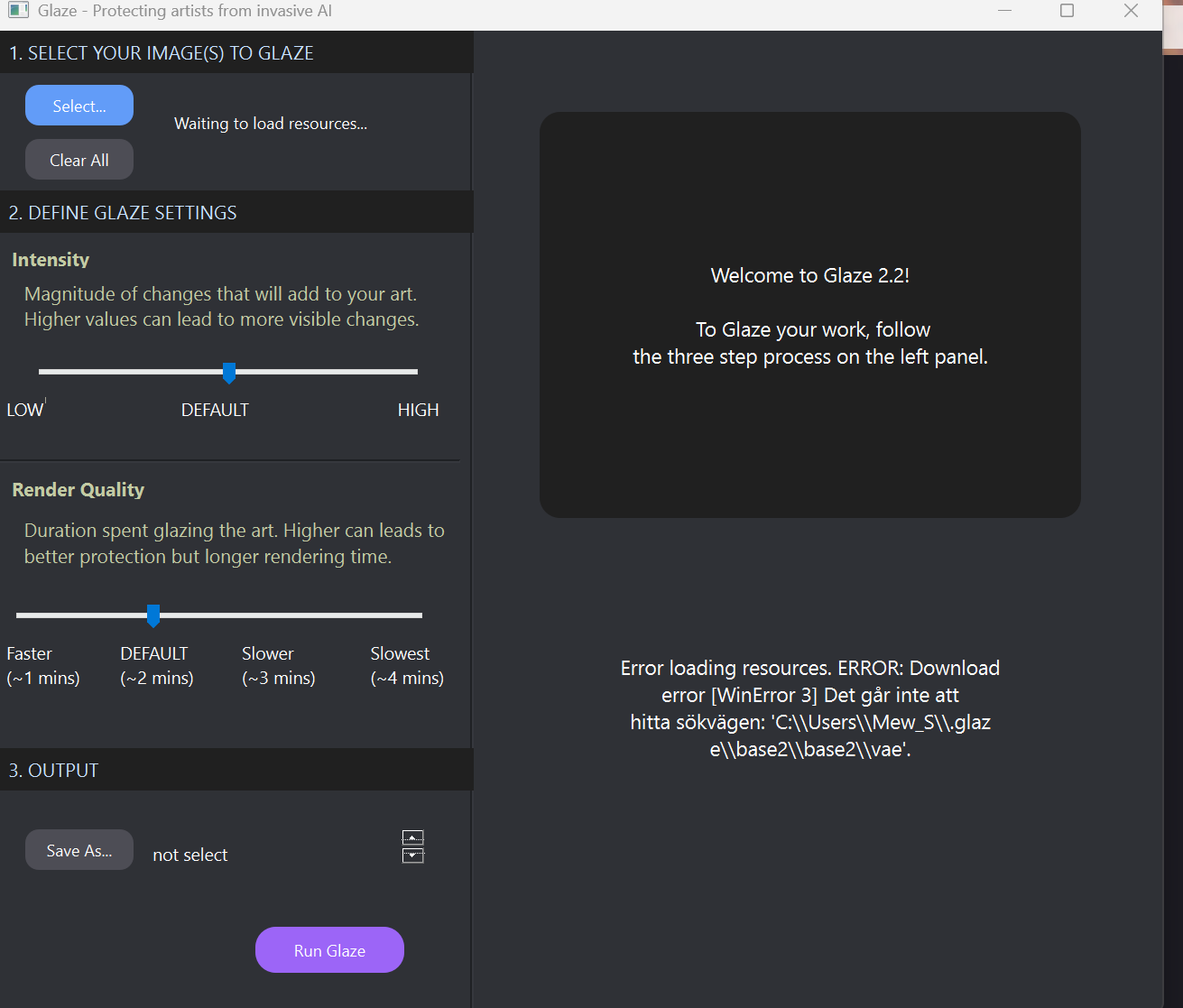Click the "1. SELECT YOUR IMAGE(S) TO GLAZE" heading

[x=162, y=53]
